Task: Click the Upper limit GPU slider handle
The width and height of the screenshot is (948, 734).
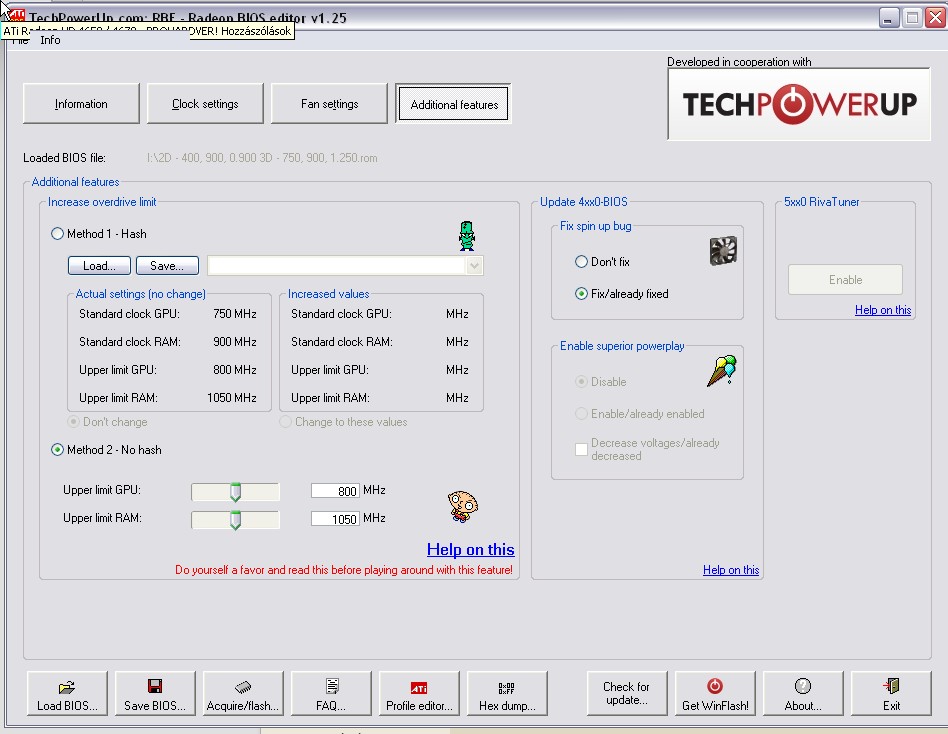Action: (236, 492)
